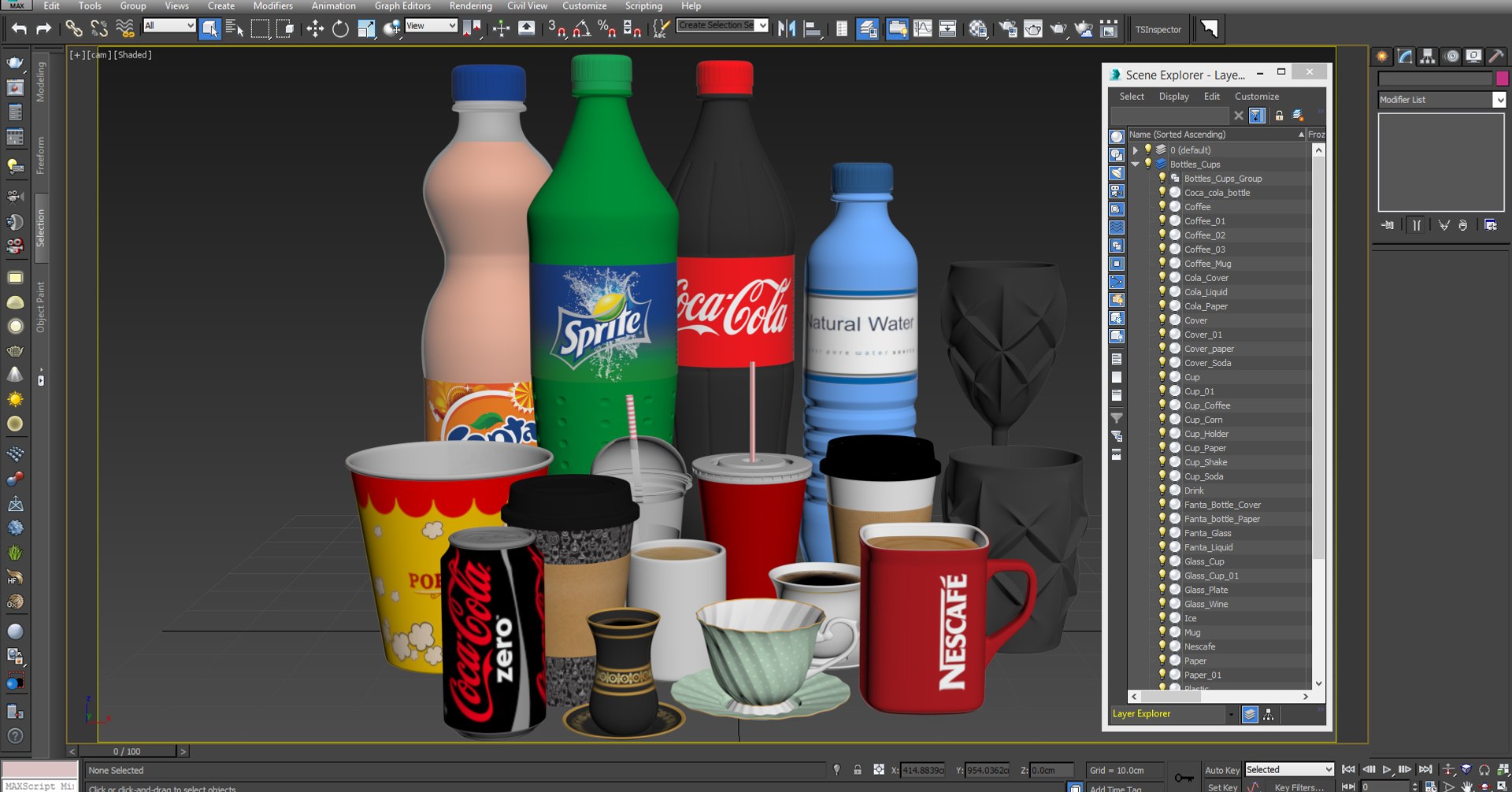The height and width of the screenshot is (792, 1512).
Task: Click Scene Explorer horizontal scrollbar right arrow
Action: pos(1305,697)
